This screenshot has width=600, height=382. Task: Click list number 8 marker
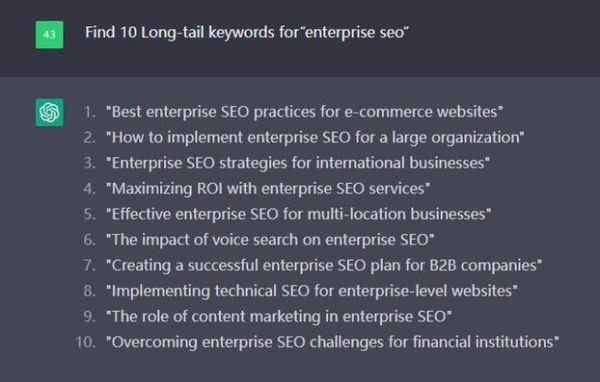90,291
